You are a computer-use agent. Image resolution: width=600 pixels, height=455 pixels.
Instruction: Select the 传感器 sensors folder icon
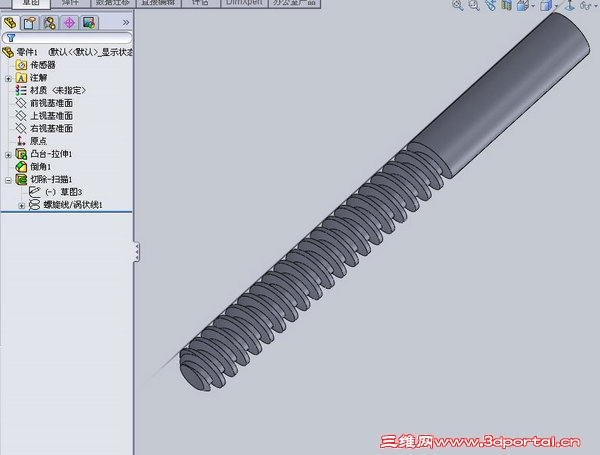(x=21, y=65)
